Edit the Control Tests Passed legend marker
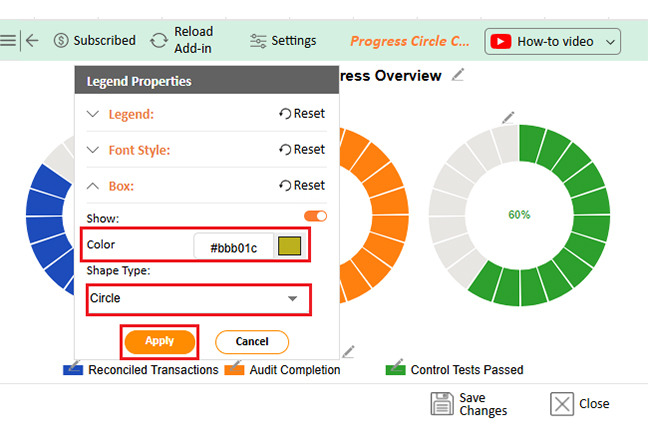This screenshot has height=440, width=650. click(395, 369)
